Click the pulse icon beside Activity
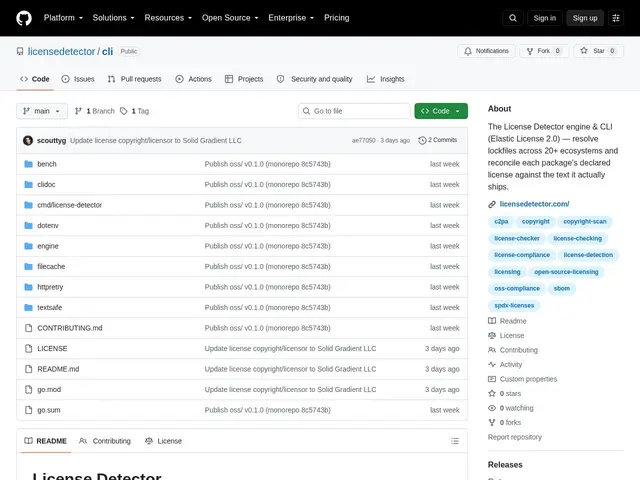640x480 pixels. coord(492,364)
